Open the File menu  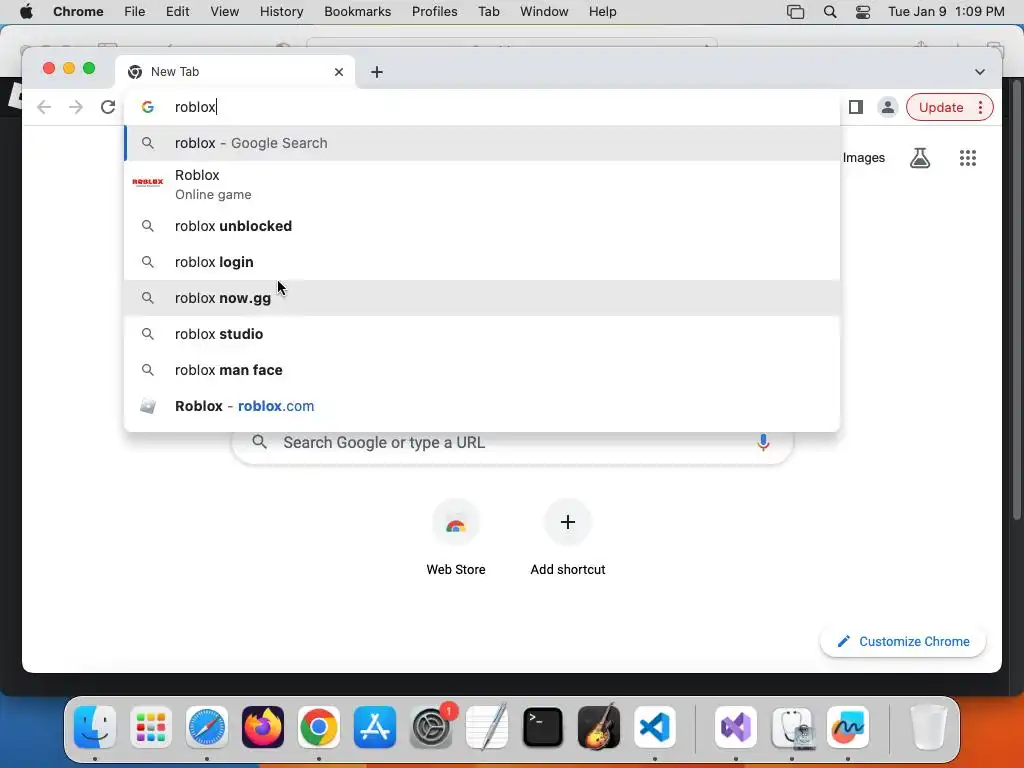click(x=135, y=12)
